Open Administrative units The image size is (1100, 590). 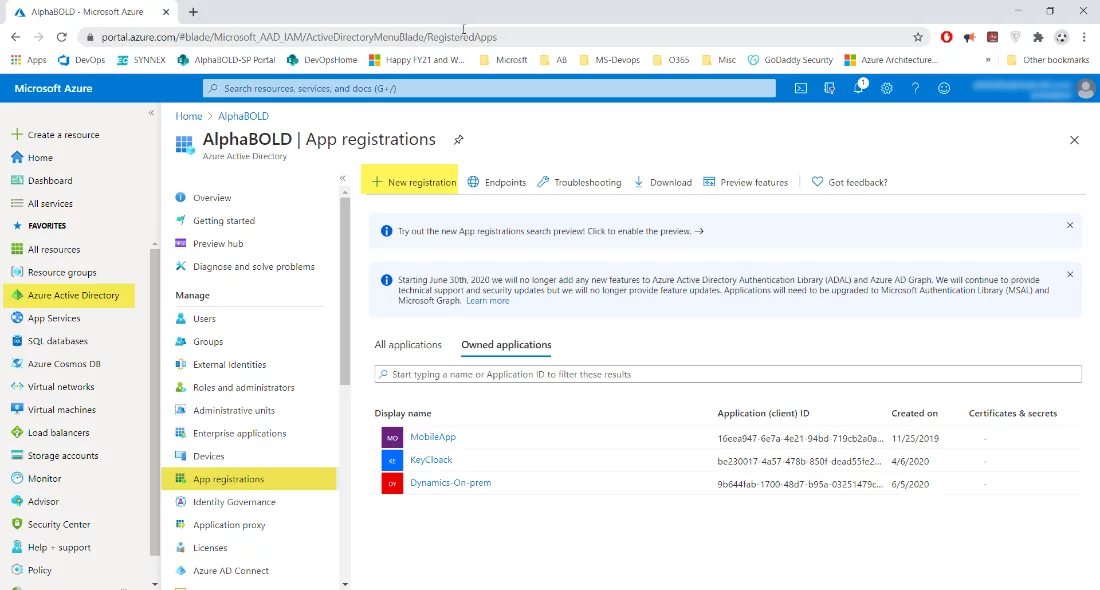click(x=234, y=410)
